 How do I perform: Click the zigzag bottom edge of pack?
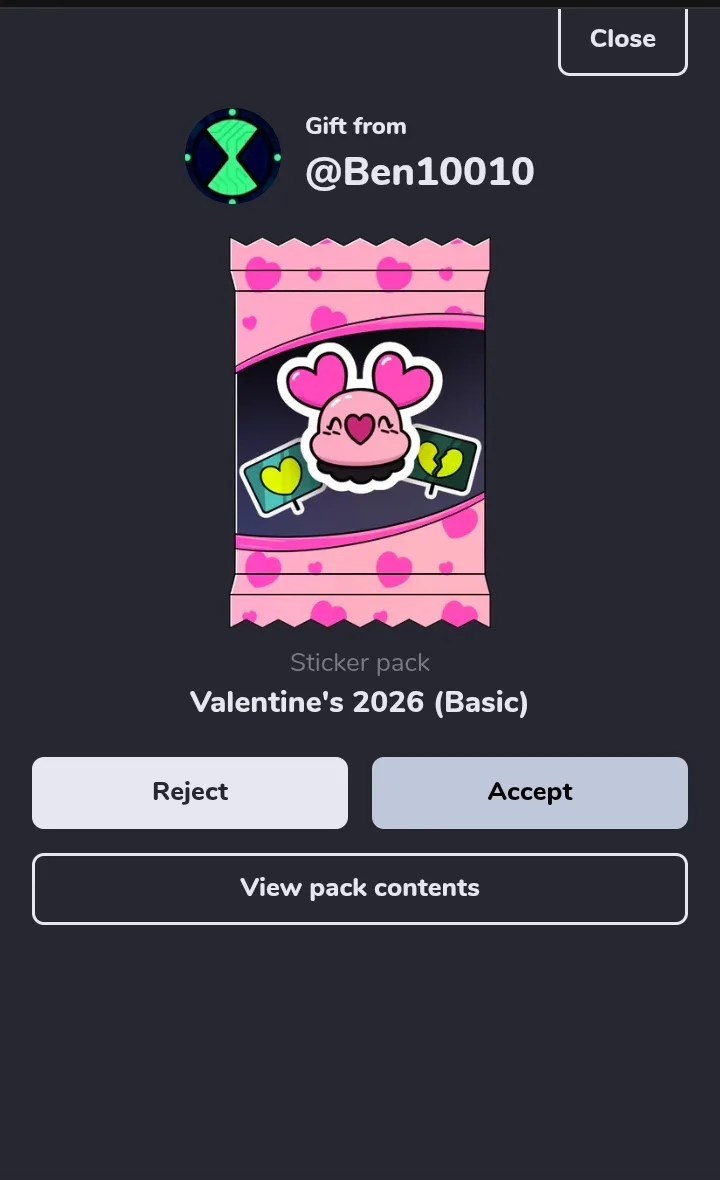pos(360,618)
